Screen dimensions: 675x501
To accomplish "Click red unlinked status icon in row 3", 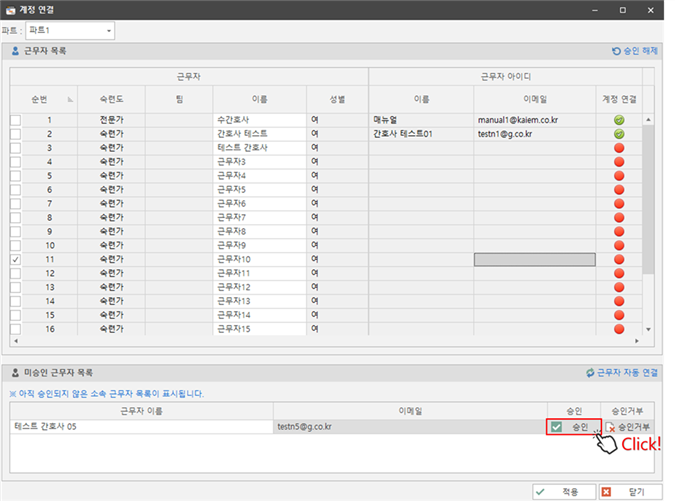I will click(619, 147).
